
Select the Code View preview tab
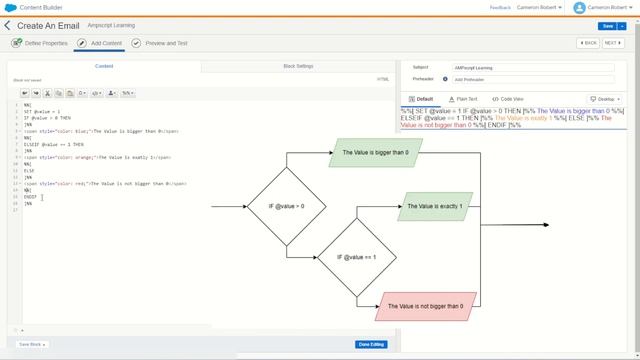[507, 99]
